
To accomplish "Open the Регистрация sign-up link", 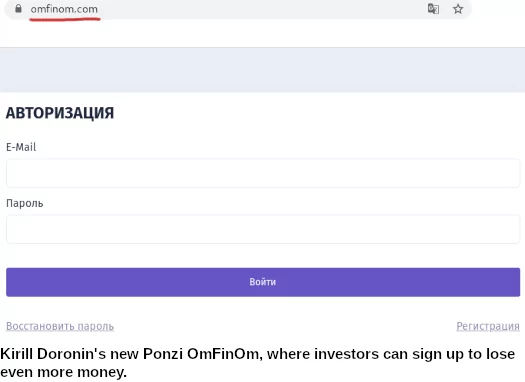I will point(488,326).
